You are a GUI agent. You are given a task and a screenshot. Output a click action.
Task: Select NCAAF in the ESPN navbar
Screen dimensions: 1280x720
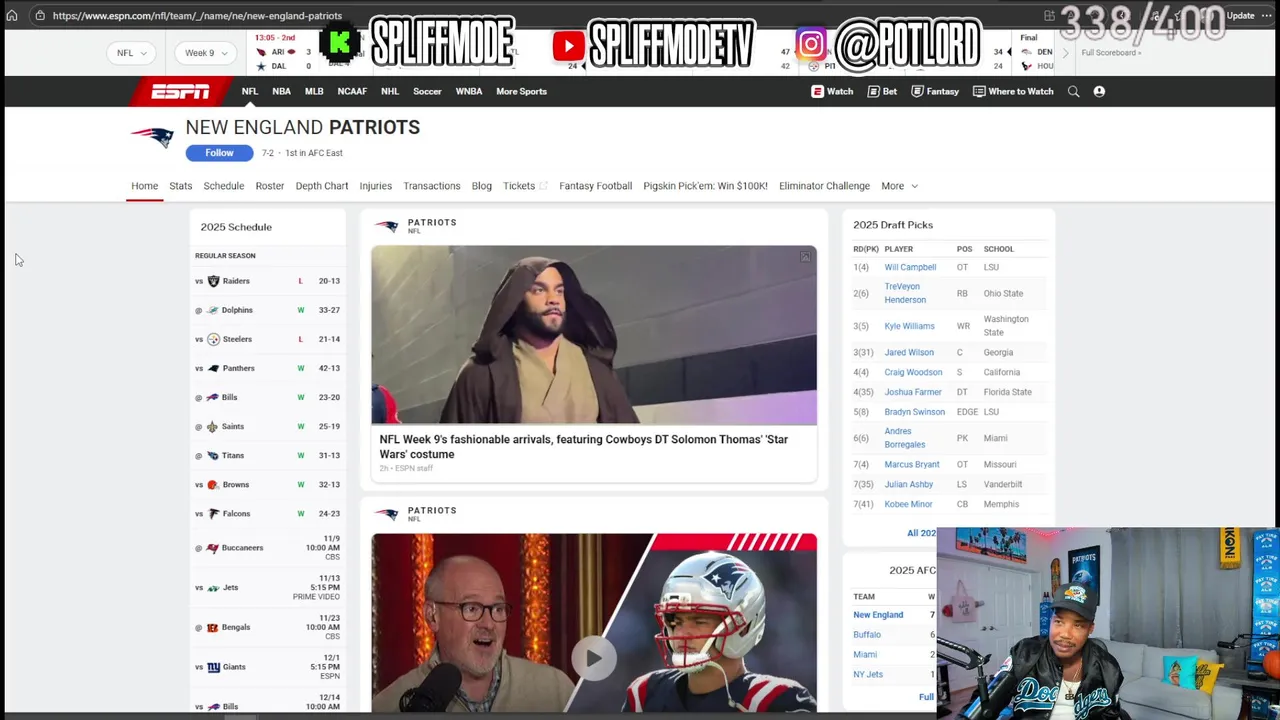[x=352, y=91]
